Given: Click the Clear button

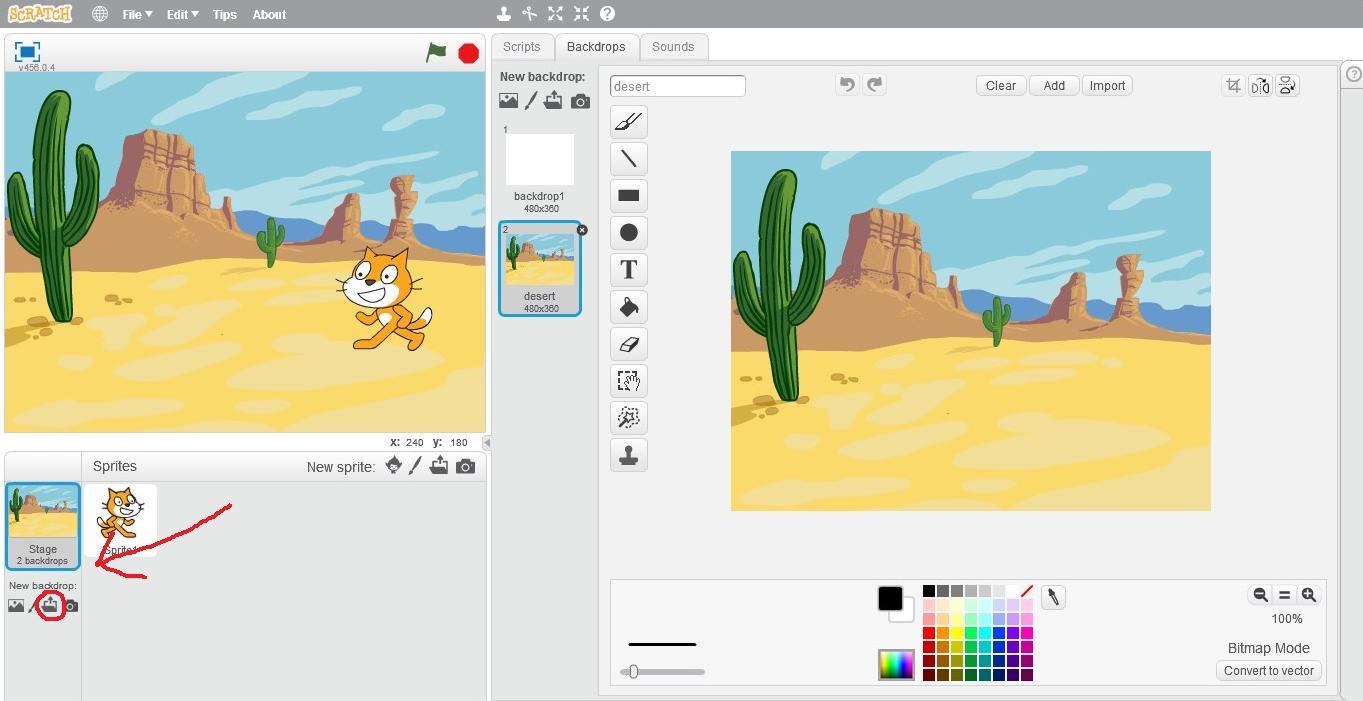Looking at the screenshot, I should pos(1000,86).
